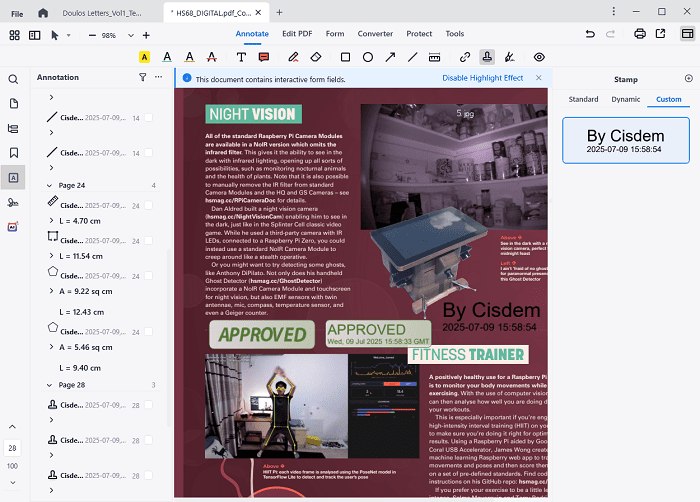Image resolution: width=700 pixels, height=502 pixels.
Task: Open the Dynamic stamp tab
Action: click(x=626, y=99)
